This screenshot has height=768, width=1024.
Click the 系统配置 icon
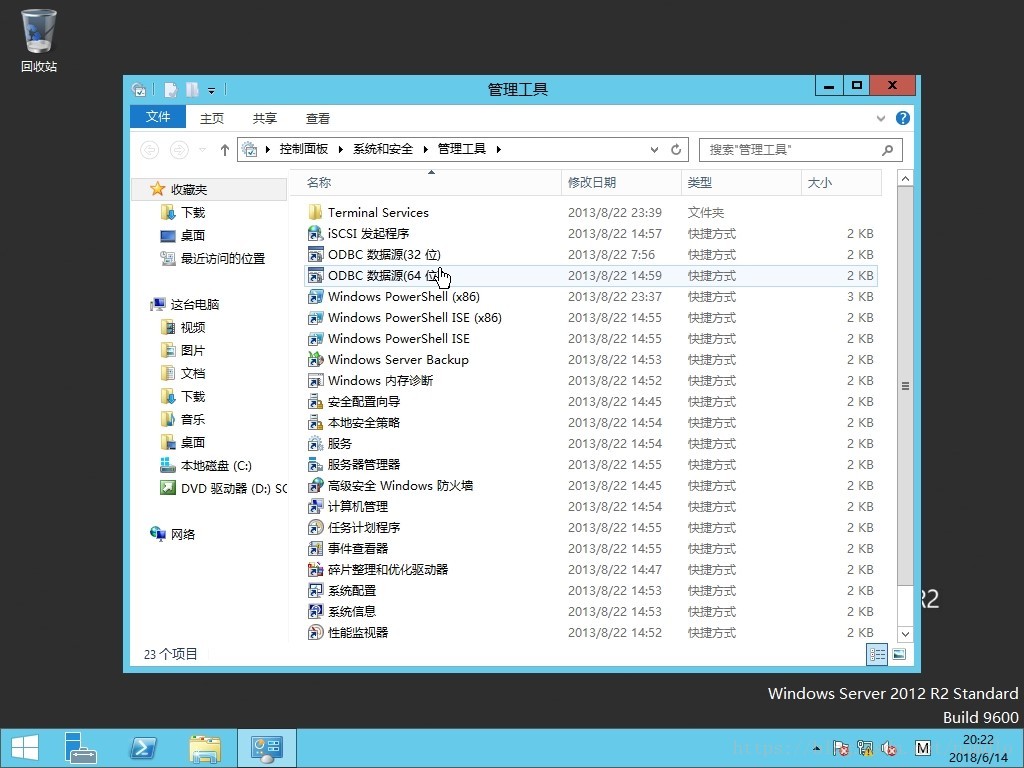[x=315, y=590]
